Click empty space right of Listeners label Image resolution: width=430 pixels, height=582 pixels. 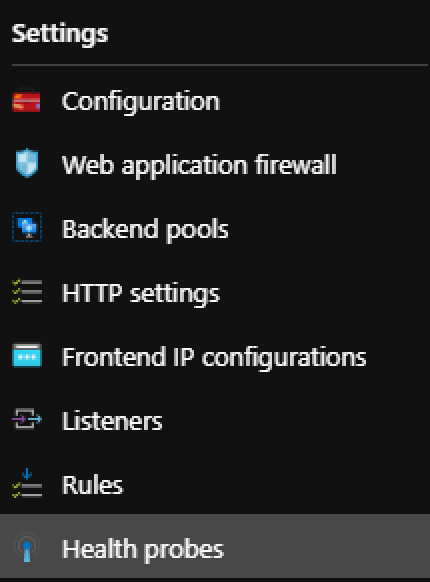(297, 421)
